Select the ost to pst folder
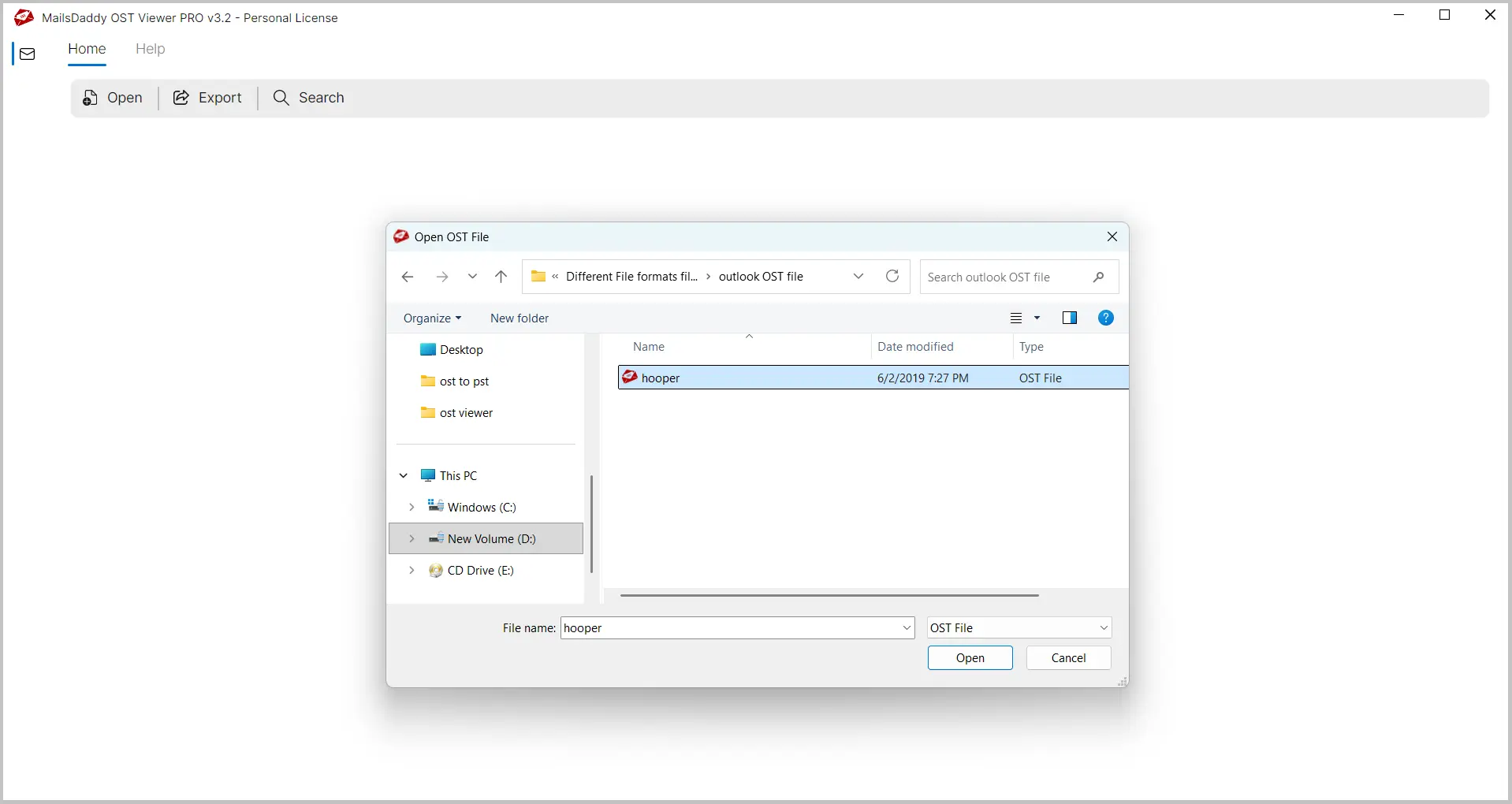1512x804 pixels. [x=464, y=382]
